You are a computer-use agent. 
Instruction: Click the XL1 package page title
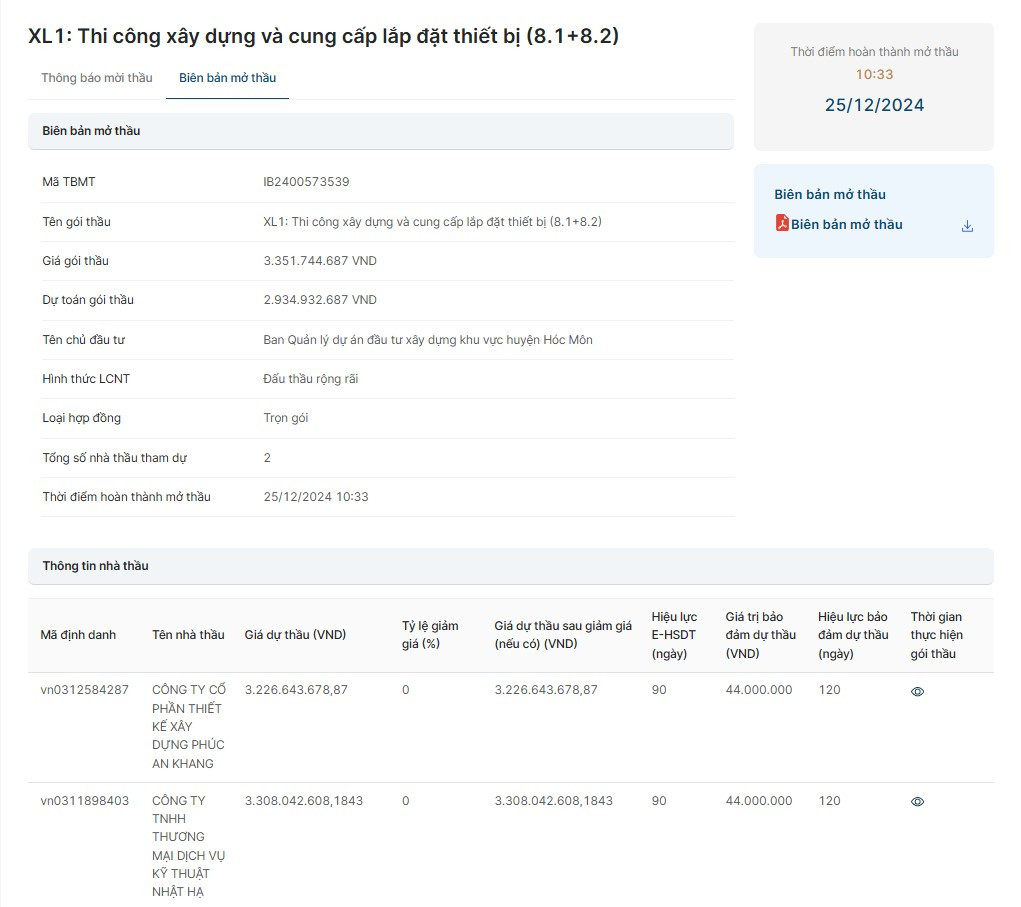click(323, 36)
